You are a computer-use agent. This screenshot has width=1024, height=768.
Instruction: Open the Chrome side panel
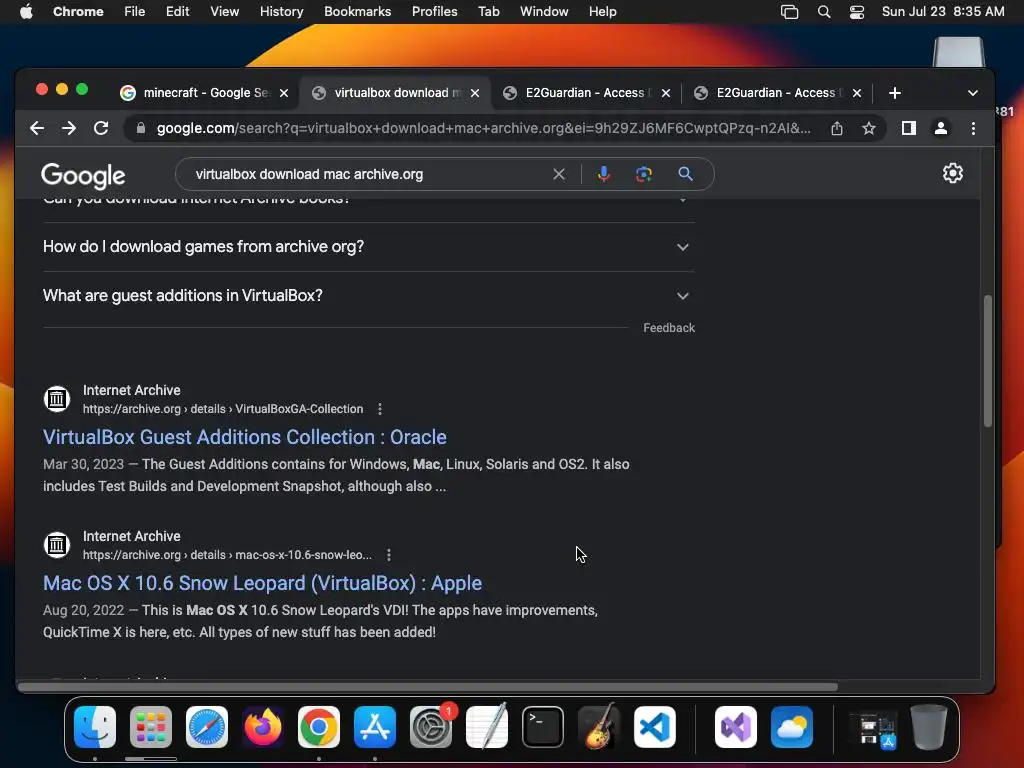coord(908,128)
